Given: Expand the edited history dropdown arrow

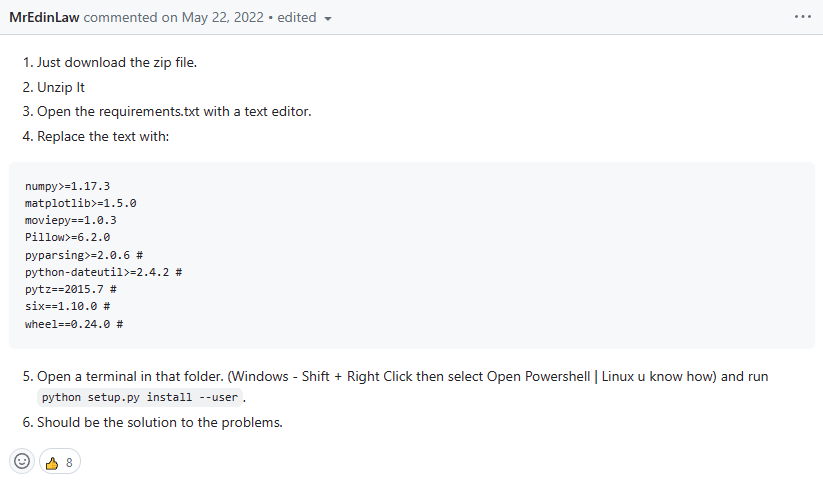Looking at the screenshot, I should pos(328,18).
